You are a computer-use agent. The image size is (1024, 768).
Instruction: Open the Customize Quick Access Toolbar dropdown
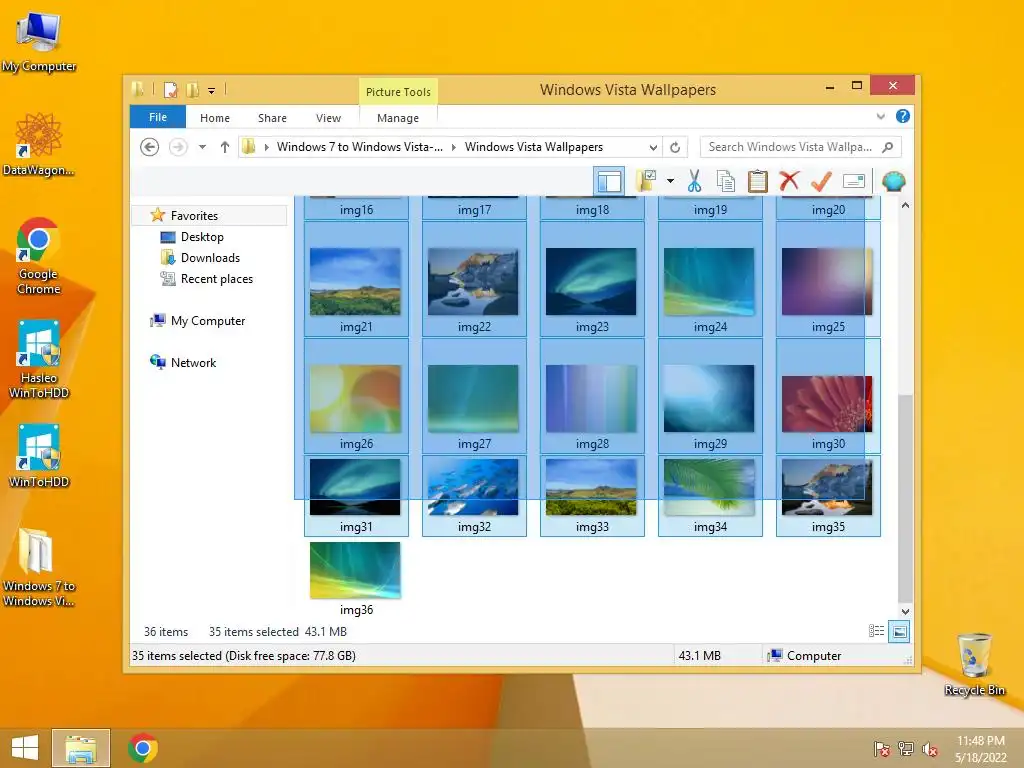pos(212,91)
